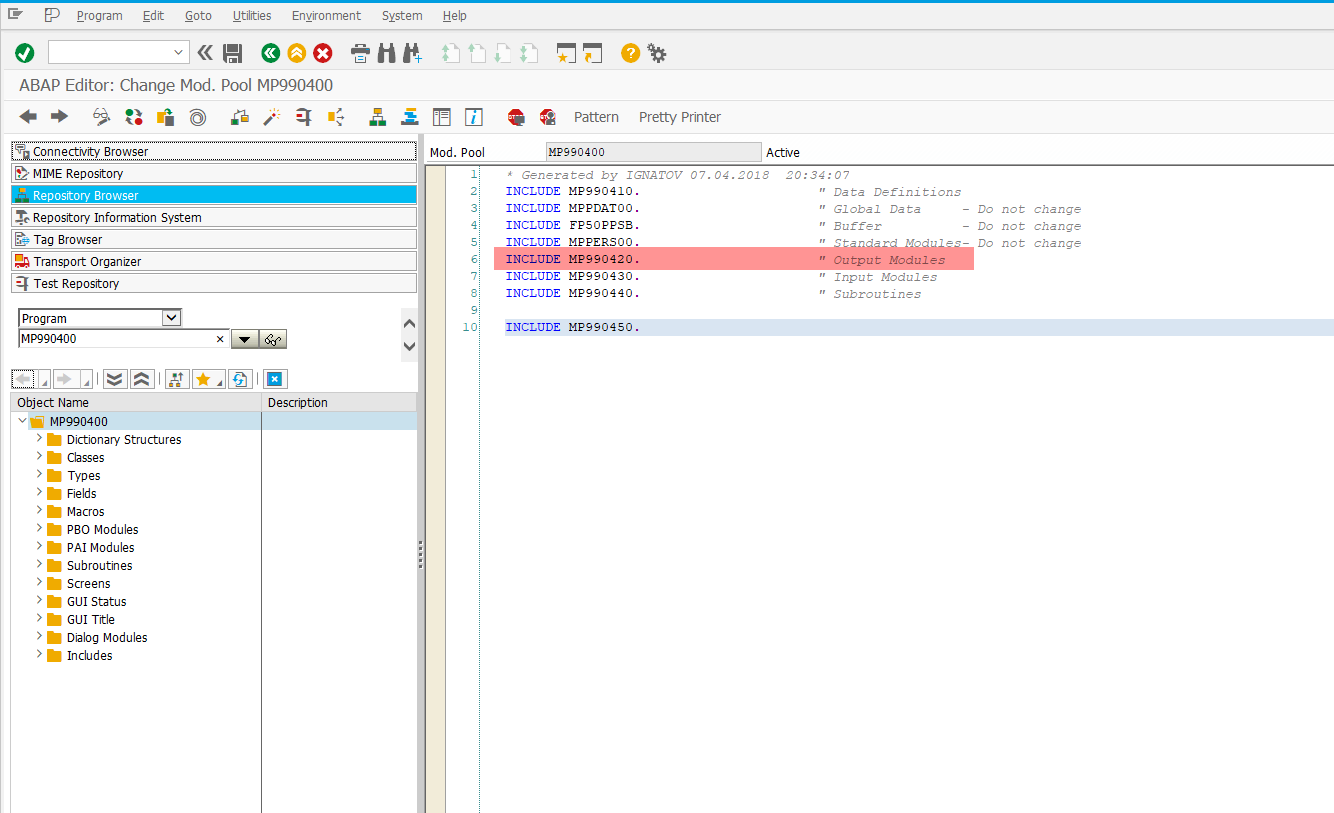Open the Goto menu
The image size is (1334, 813).
point(198,16)
